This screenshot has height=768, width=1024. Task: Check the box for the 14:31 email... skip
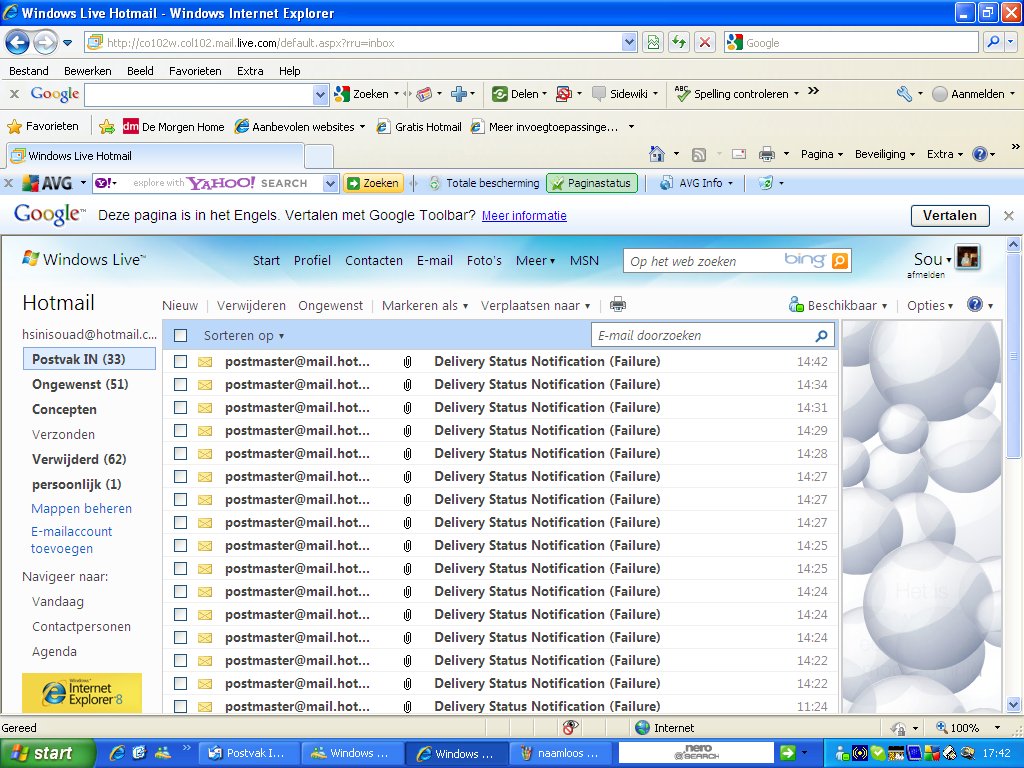coord(181,408)
